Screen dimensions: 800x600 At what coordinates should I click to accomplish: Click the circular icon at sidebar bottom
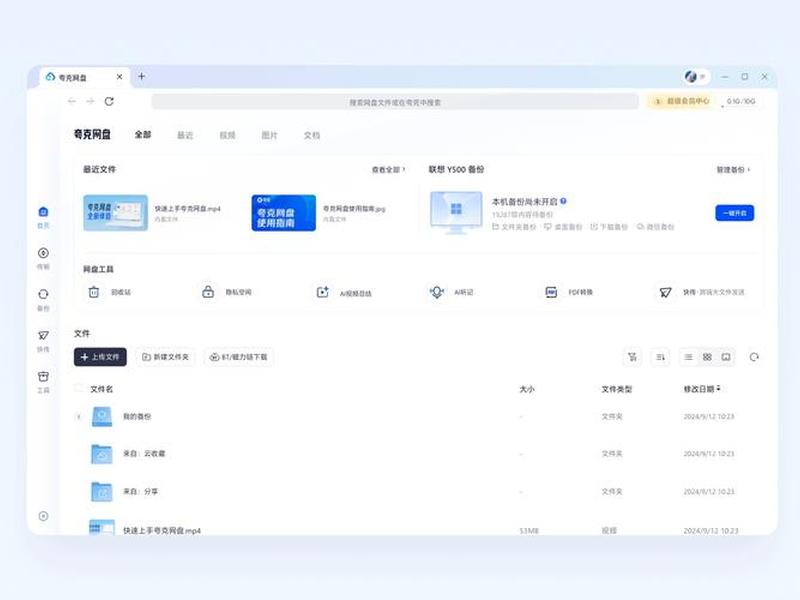pyautogui.click(x=43, y=516)
